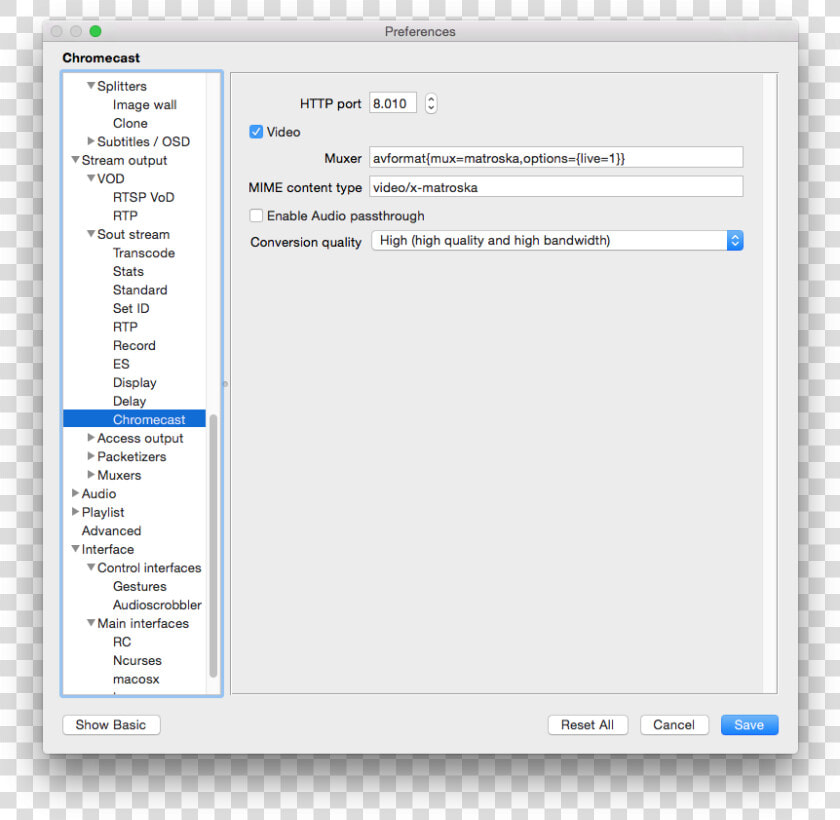Open Transcode settings
The image size is (840, 820).
(x=144, y=253)
